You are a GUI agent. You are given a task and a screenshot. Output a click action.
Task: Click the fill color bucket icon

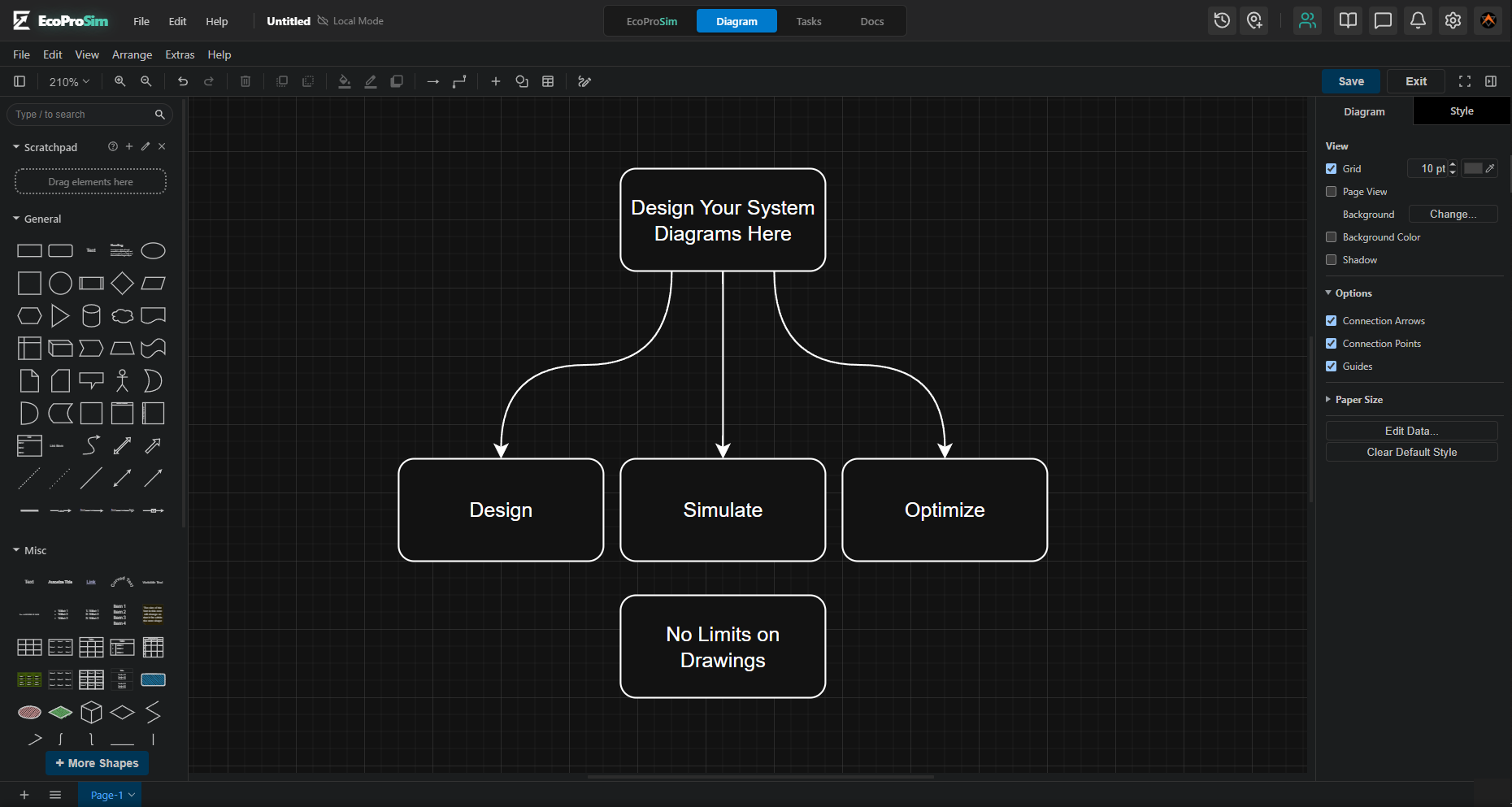(345, 81)
